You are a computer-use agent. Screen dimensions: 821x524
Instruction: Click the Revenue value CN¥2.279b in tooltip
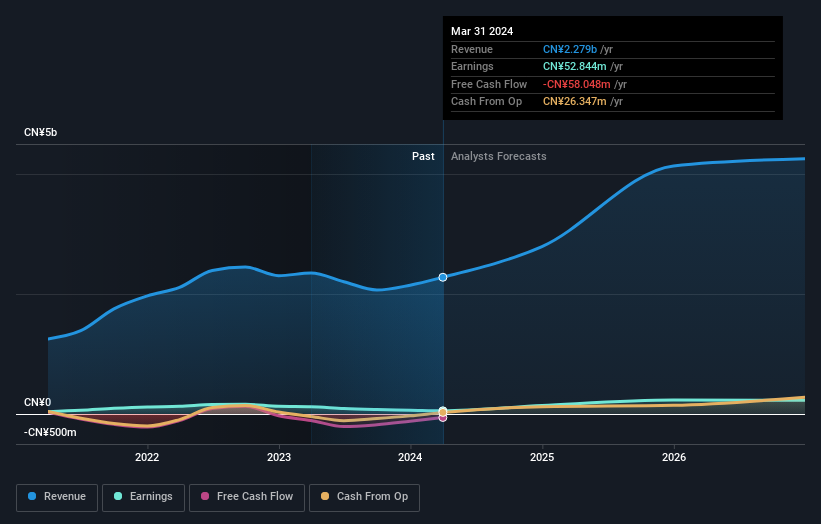click(x=570, y=49)
